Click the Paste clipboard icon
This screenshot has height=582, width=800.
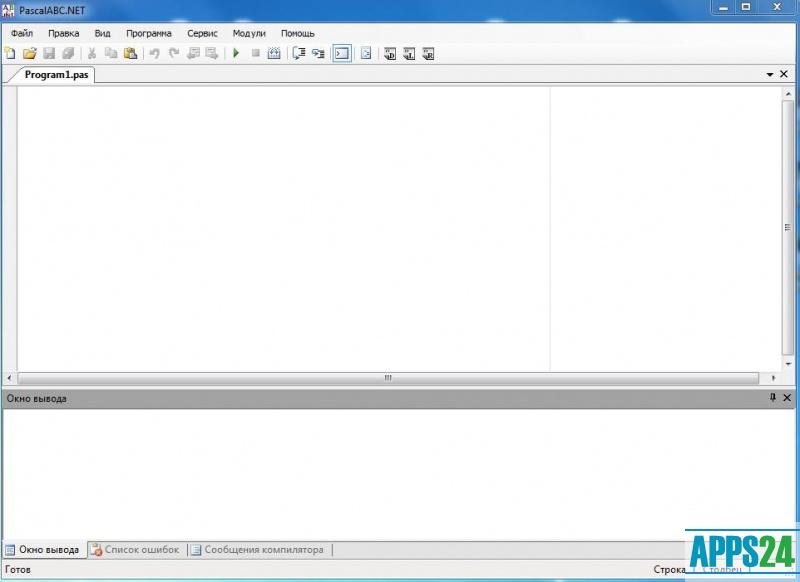[x=131, y=53]
